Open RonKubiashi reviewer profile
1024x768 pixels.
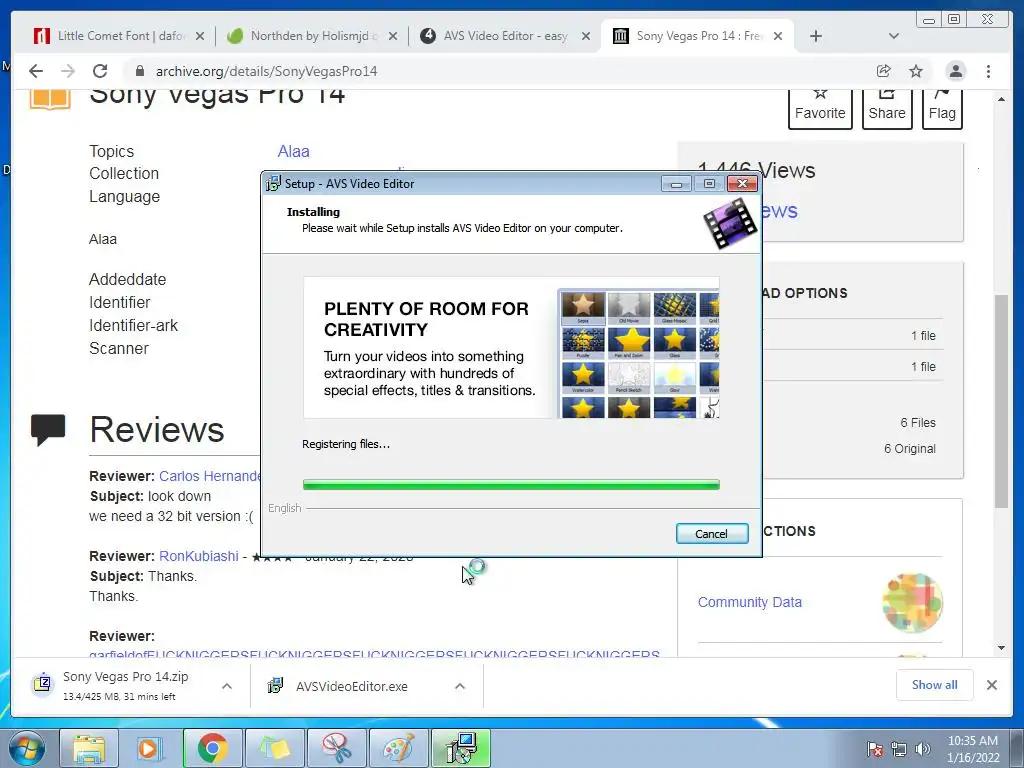(199, 556)
